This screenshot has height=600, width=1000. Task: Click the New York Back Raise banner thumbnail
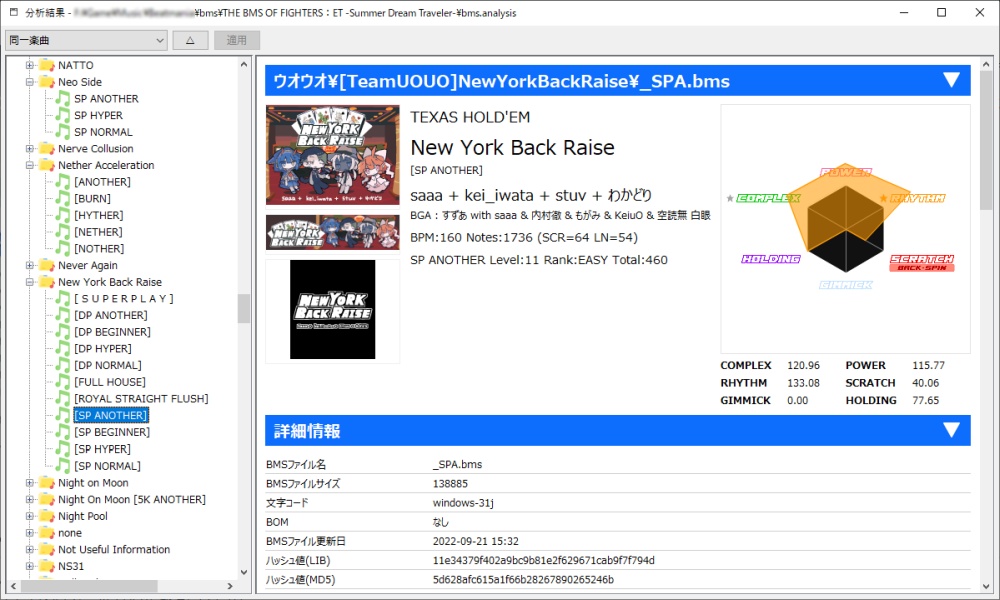click(x=333, y=232)
